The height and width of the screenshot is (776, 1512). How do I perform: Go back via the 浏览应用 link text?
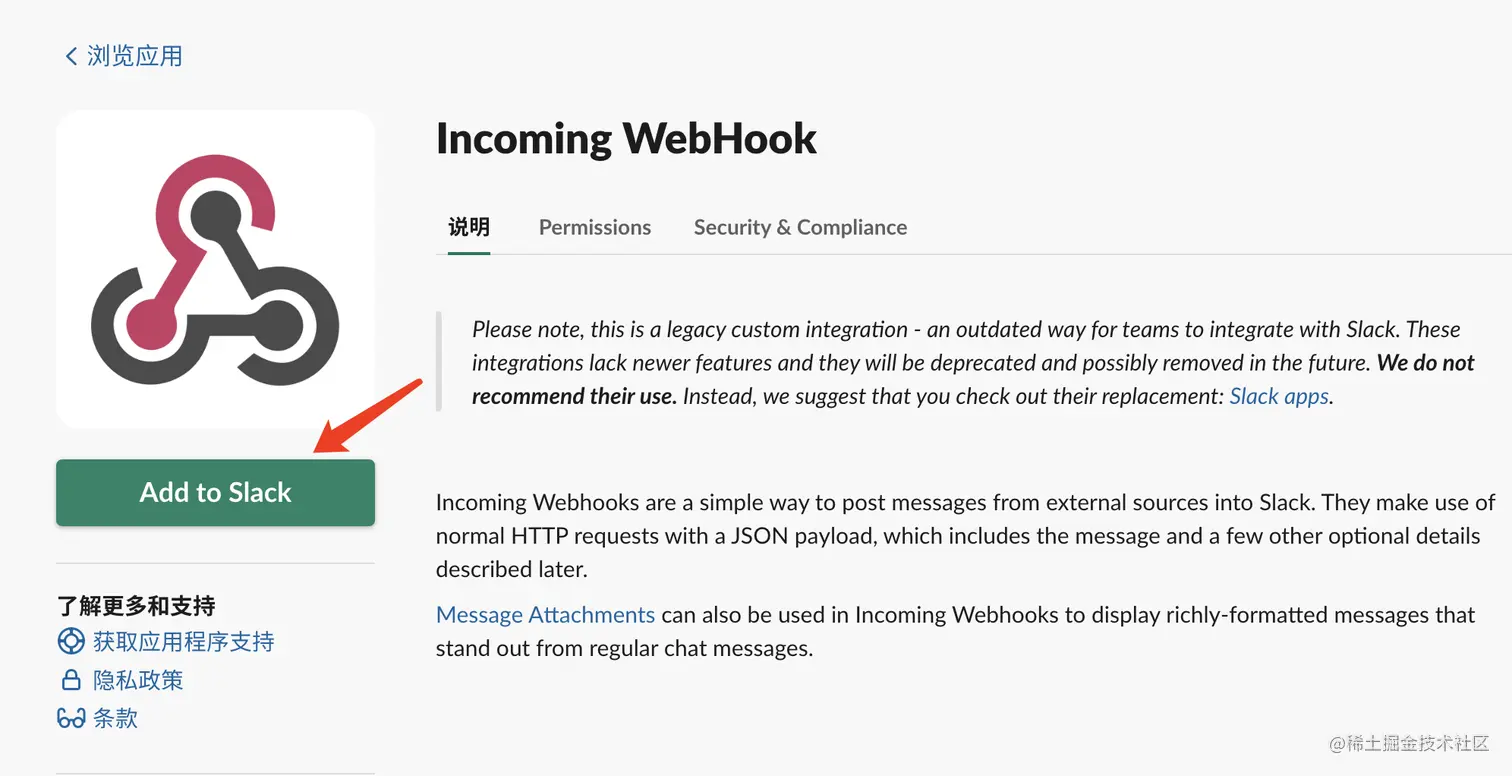[x=135, y=56]
